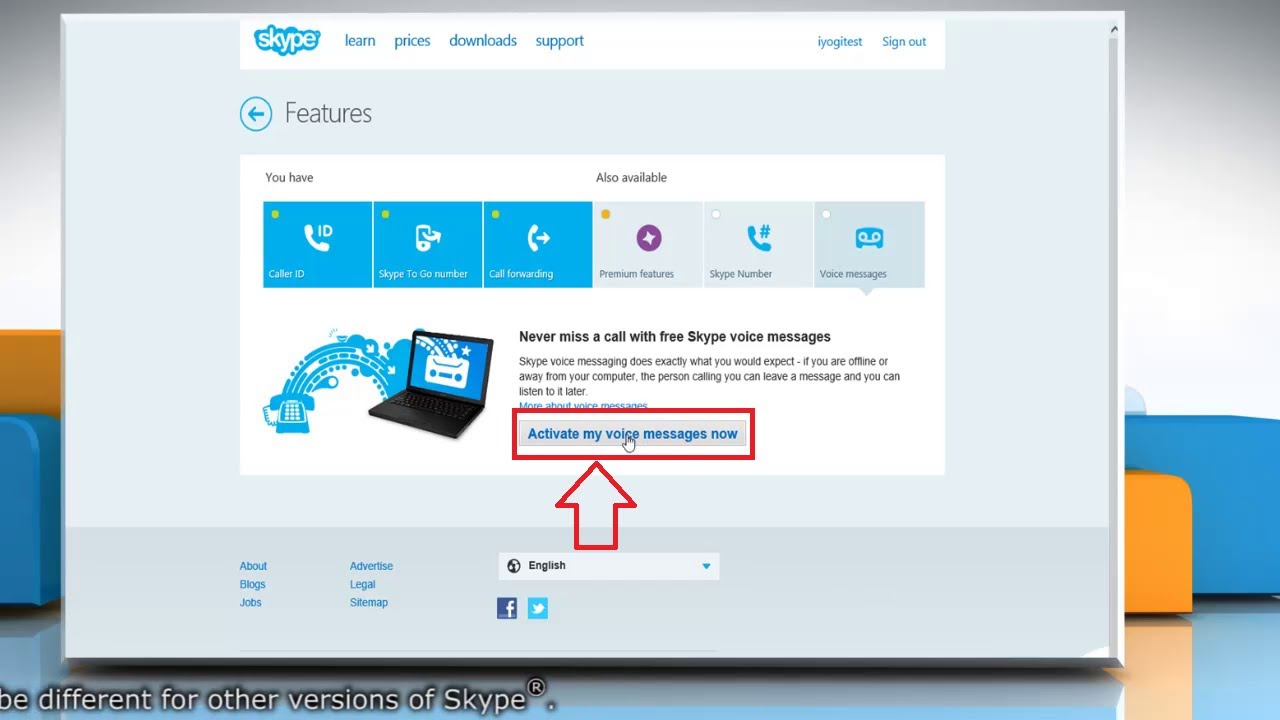Click the 'You have' label
The image size is (1280, 720).
coord(289,178)
